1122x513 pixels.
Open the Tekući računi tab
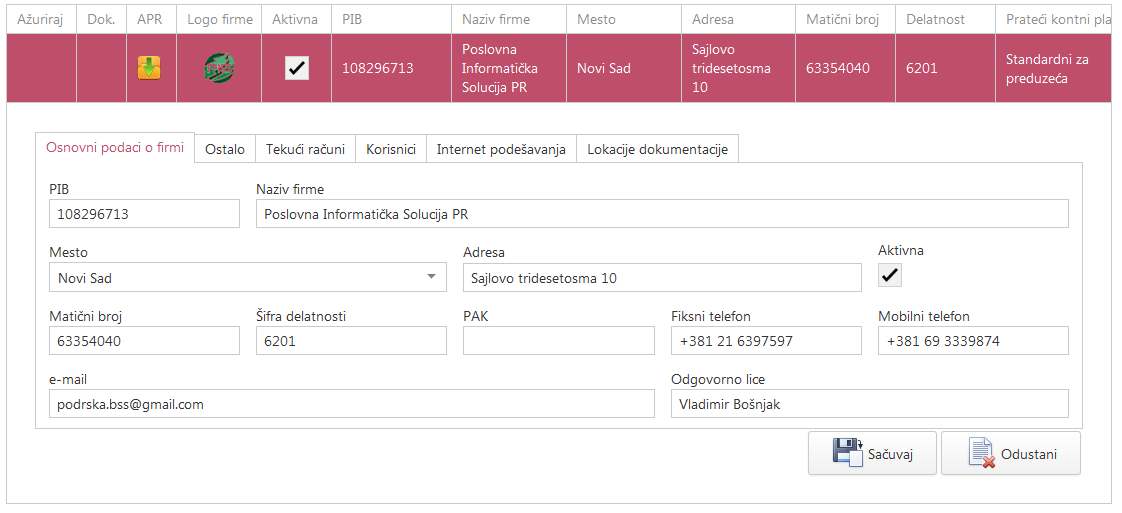(x=305, y=149)
